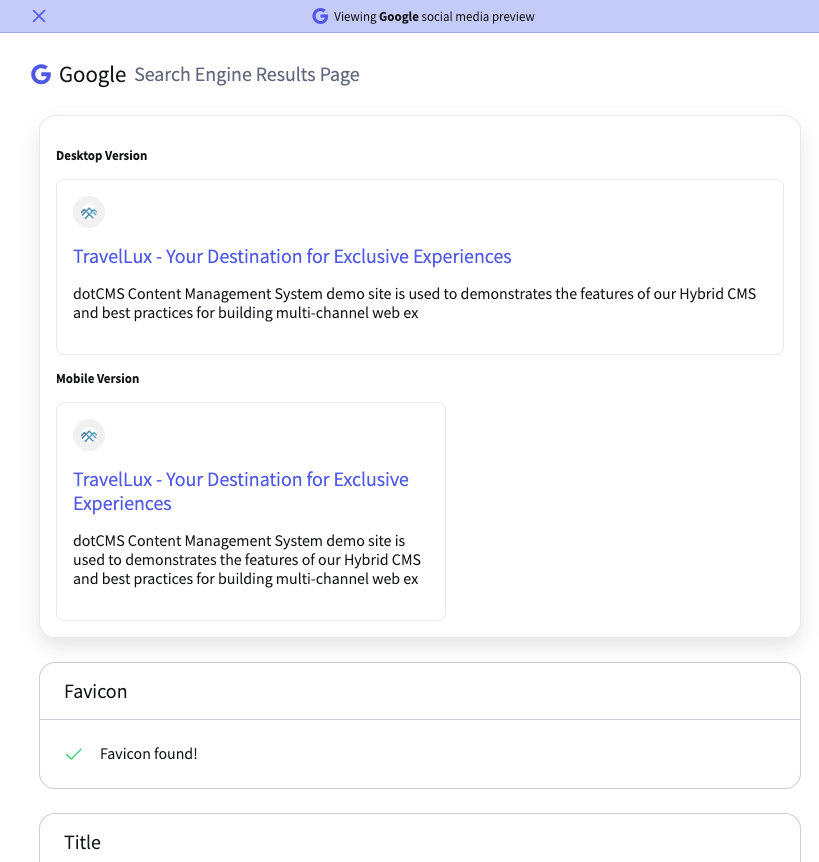
Task: Select the desktop preview description text
Action: pos(414,303)
